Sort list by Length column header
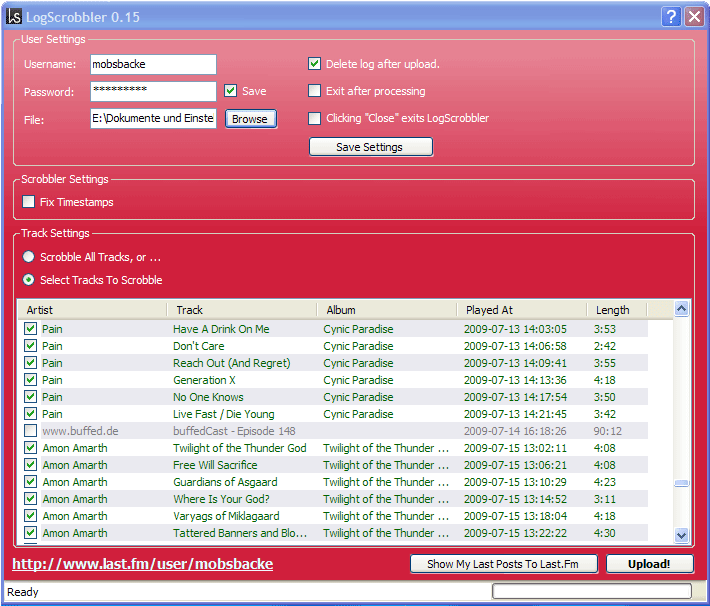Viewport: 710px width, 606px height. point(617,310)
